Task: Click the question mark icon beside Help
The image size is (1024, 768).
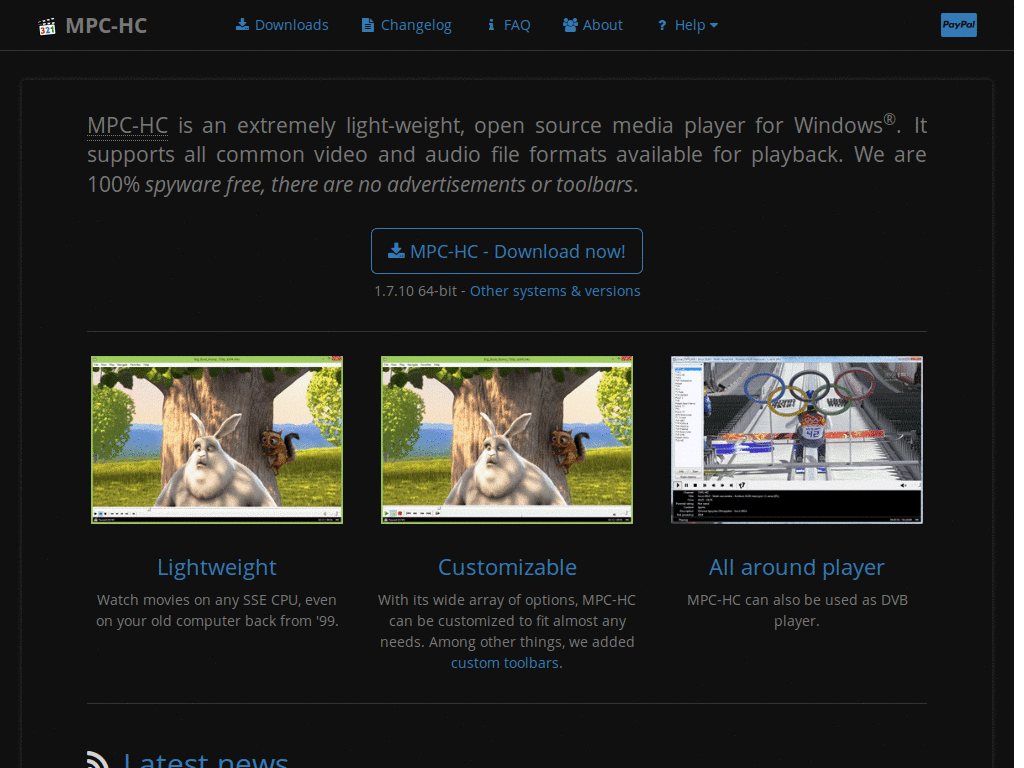Action: click(x=662, y=26)
